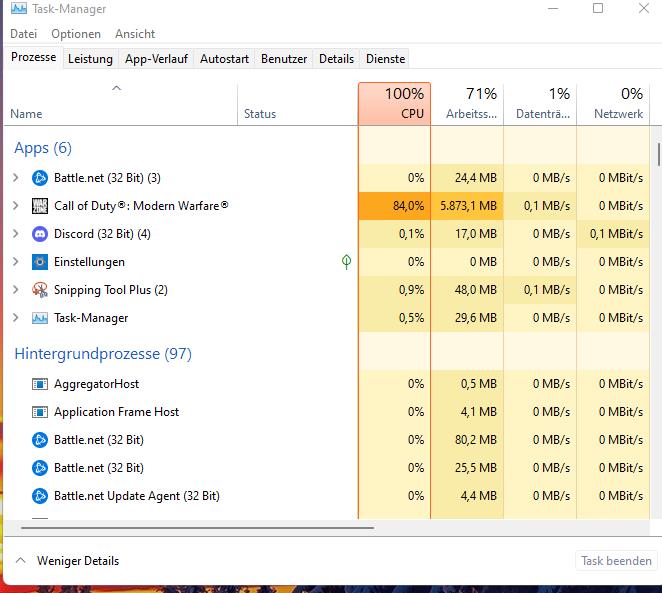Click the Task-Manager row icon

pos(40,318)
